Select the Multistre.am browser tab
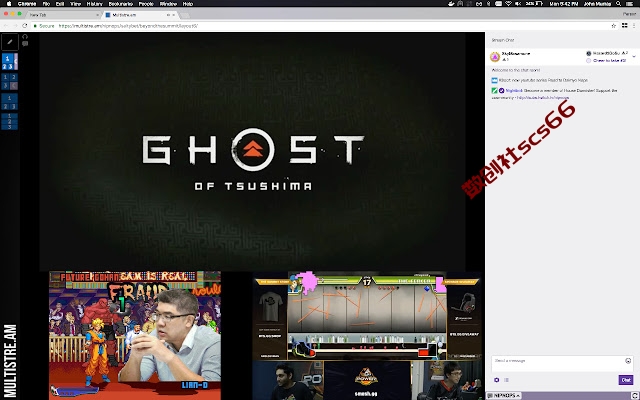Viewport: 640px width, 400px height. point(140,15)
